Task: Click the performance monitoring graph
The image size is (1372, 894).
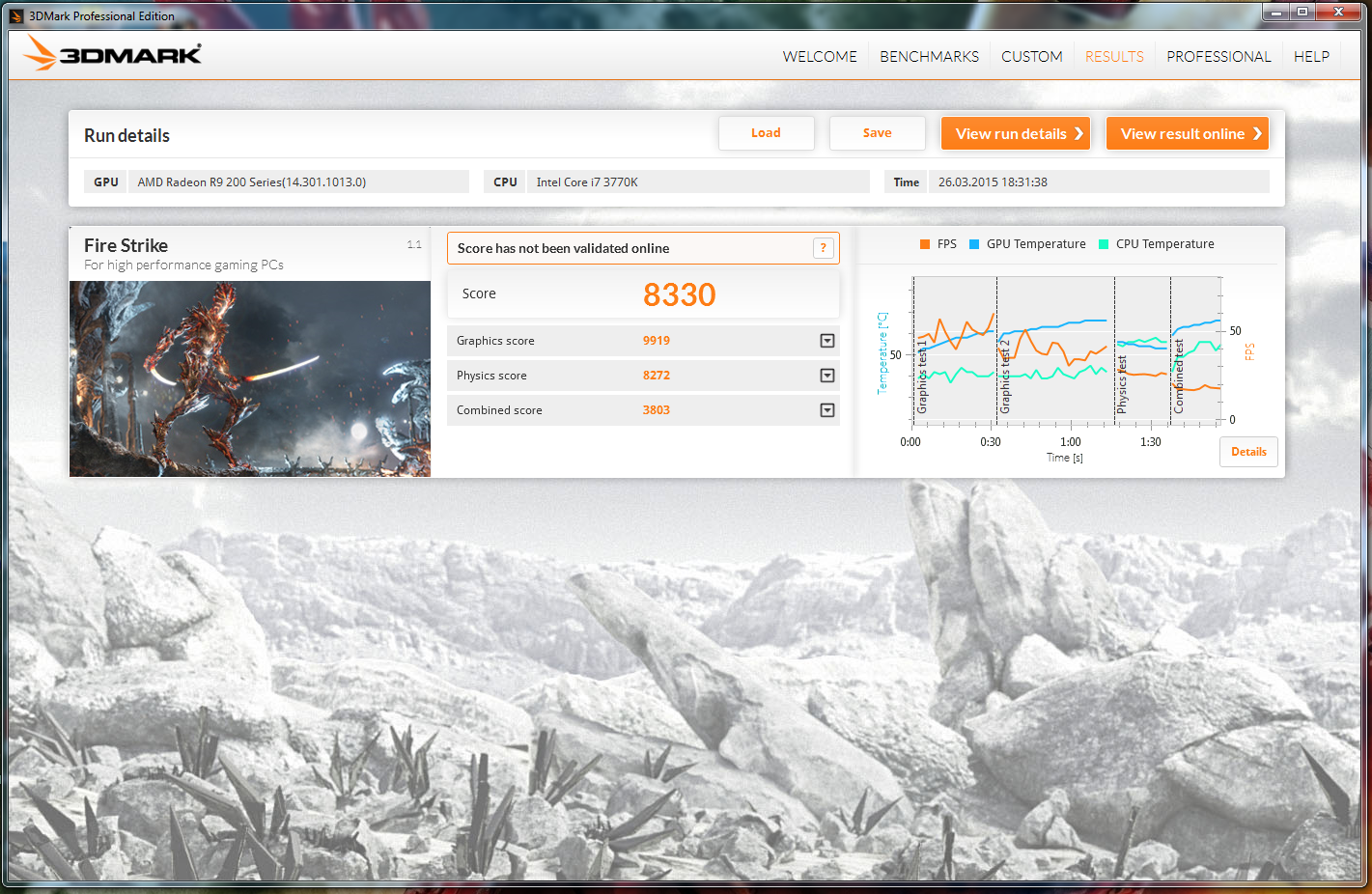Action: point(1066,349)
